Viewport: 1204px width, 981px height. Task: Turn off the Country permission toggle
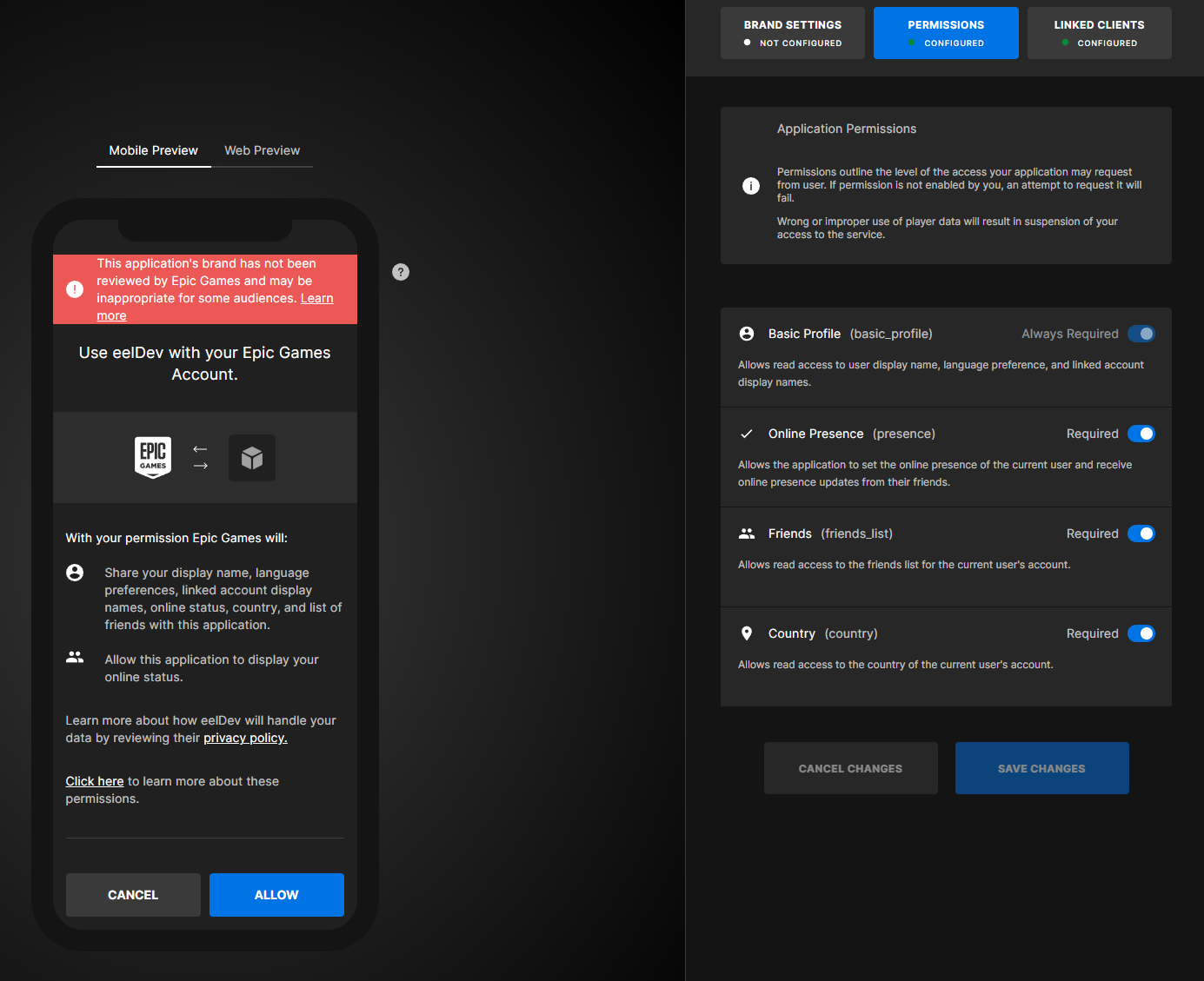1141,633
